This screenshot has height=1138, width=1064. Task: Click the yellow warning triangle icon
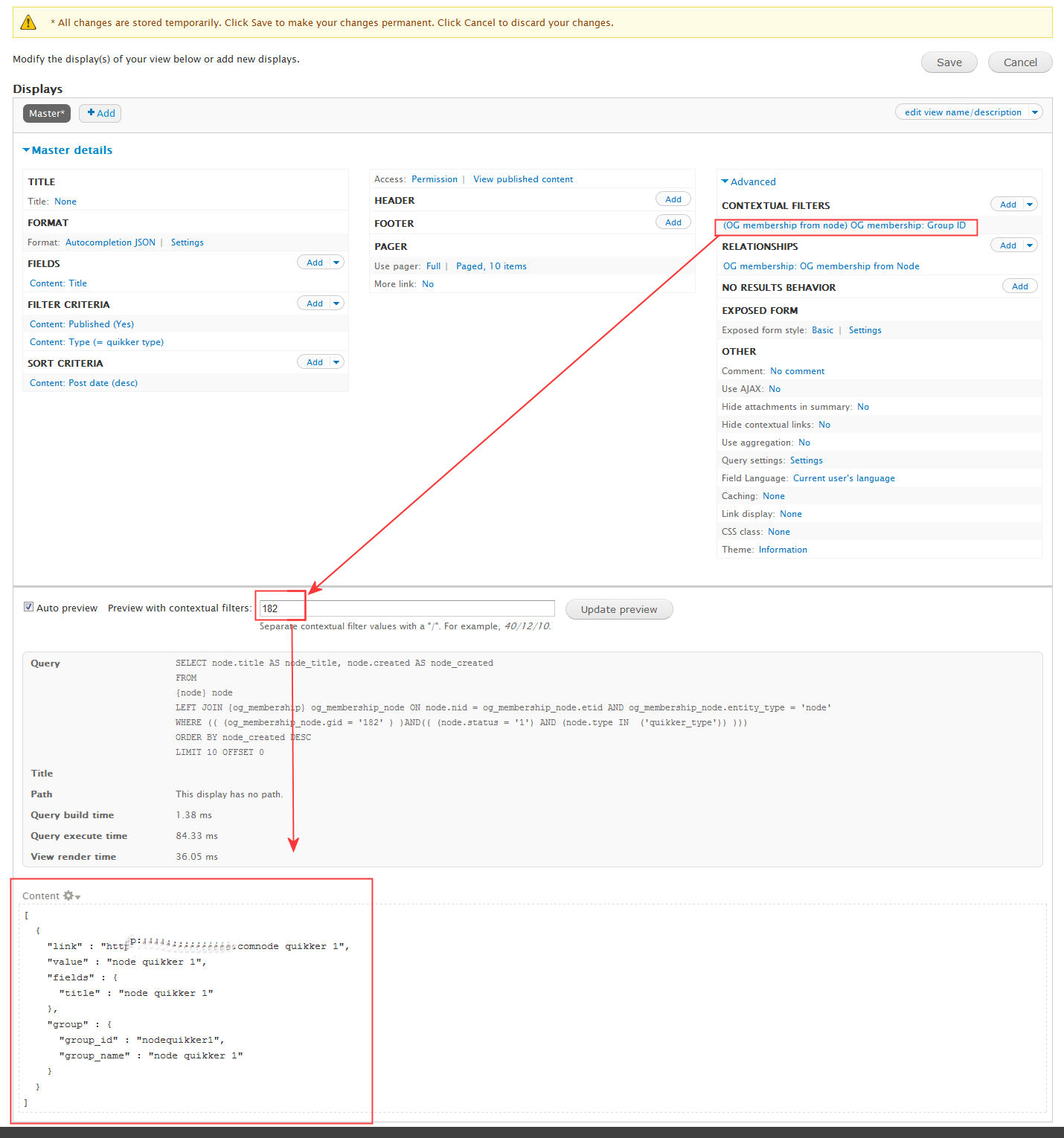tap(29, 22)
